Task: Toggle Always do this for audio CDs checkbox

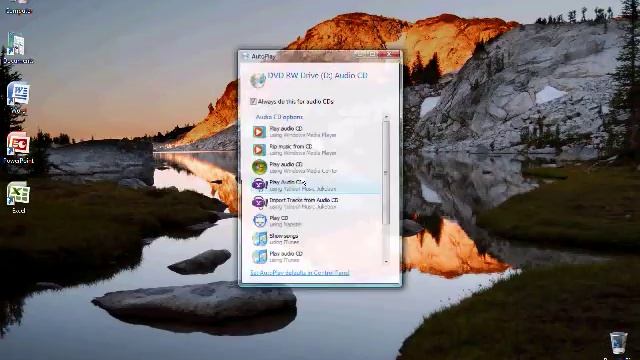Action: (x=253, y=101)
